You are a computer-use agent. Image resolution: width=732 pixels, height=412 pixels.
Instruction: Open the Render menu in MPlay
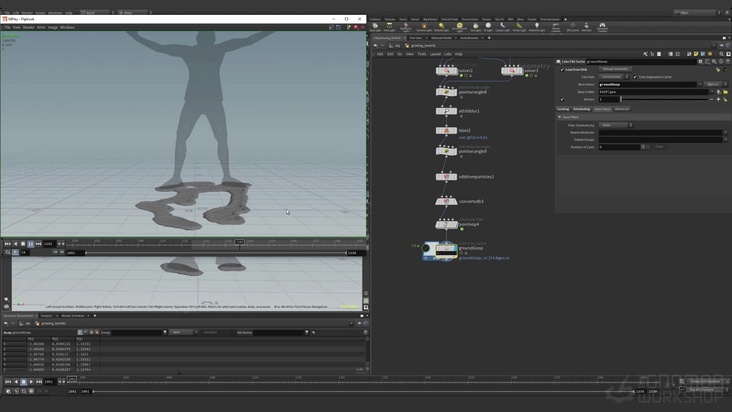click(x=30, y=27)
